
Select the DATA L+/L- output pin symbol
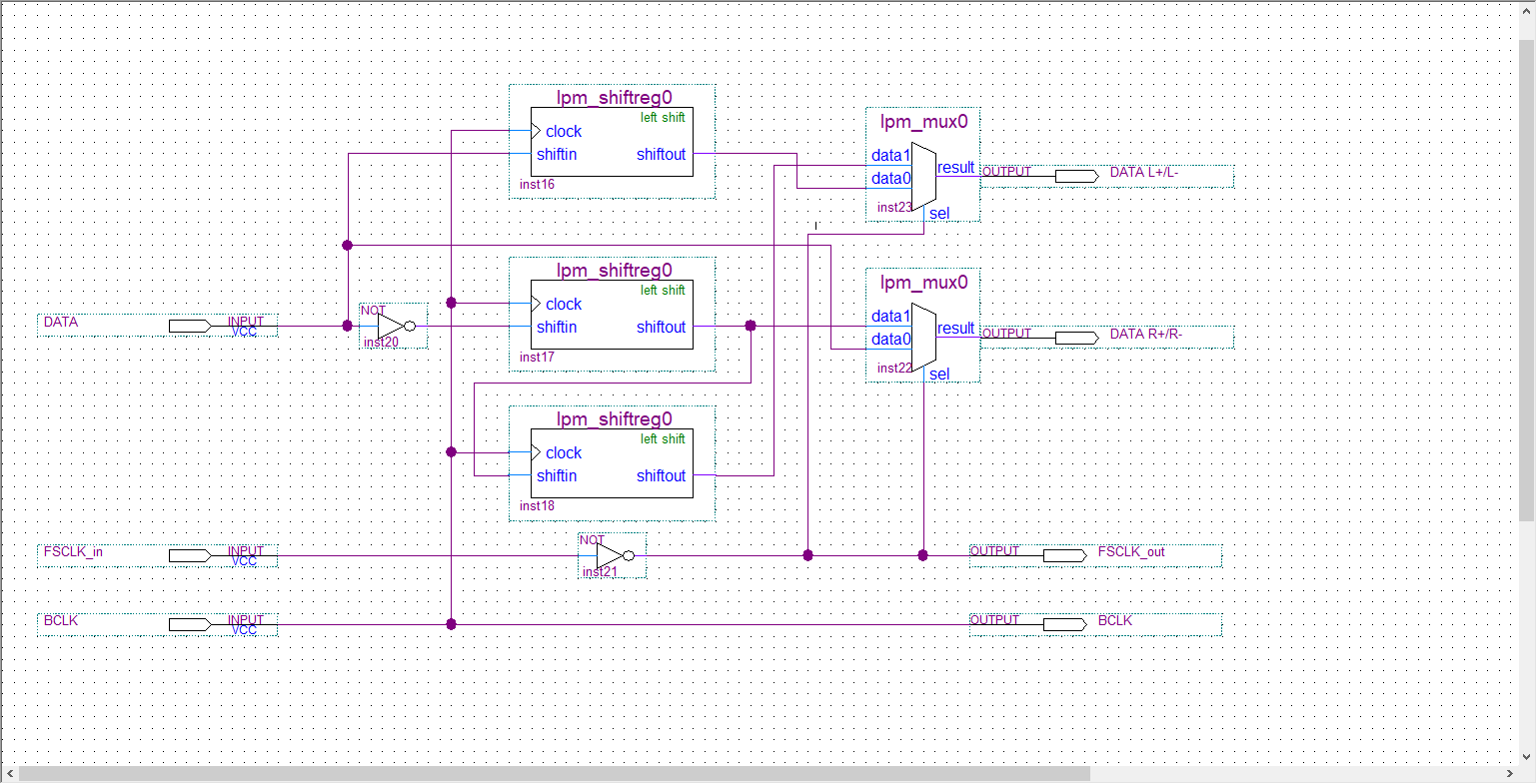tap(1076, 177)
